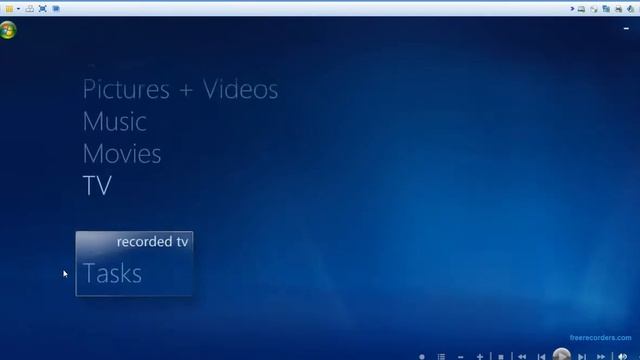
Task: Choose the TV menu category
Action: click(x=97, y=186)
